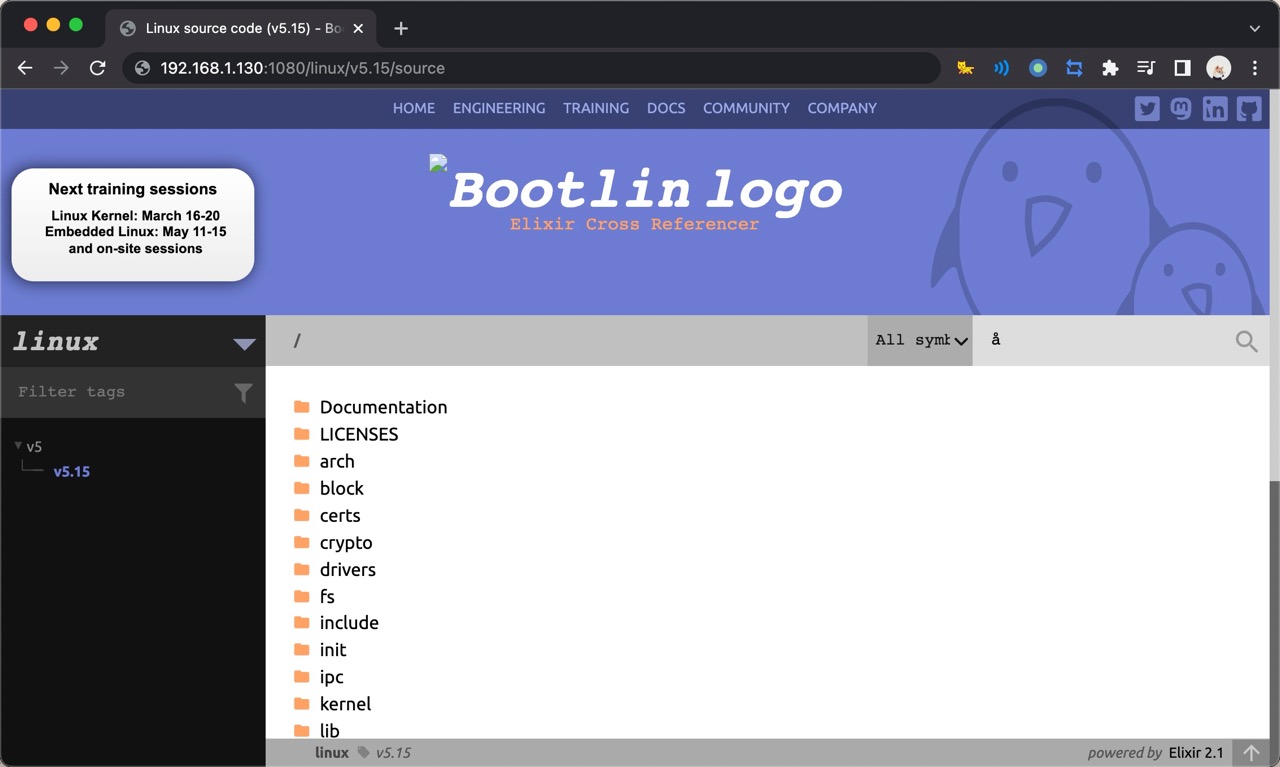The width and height of the screenshot is (1280, 767).
Task: Reload the page with the refresh icon
Action: click(x=97, y=68)
